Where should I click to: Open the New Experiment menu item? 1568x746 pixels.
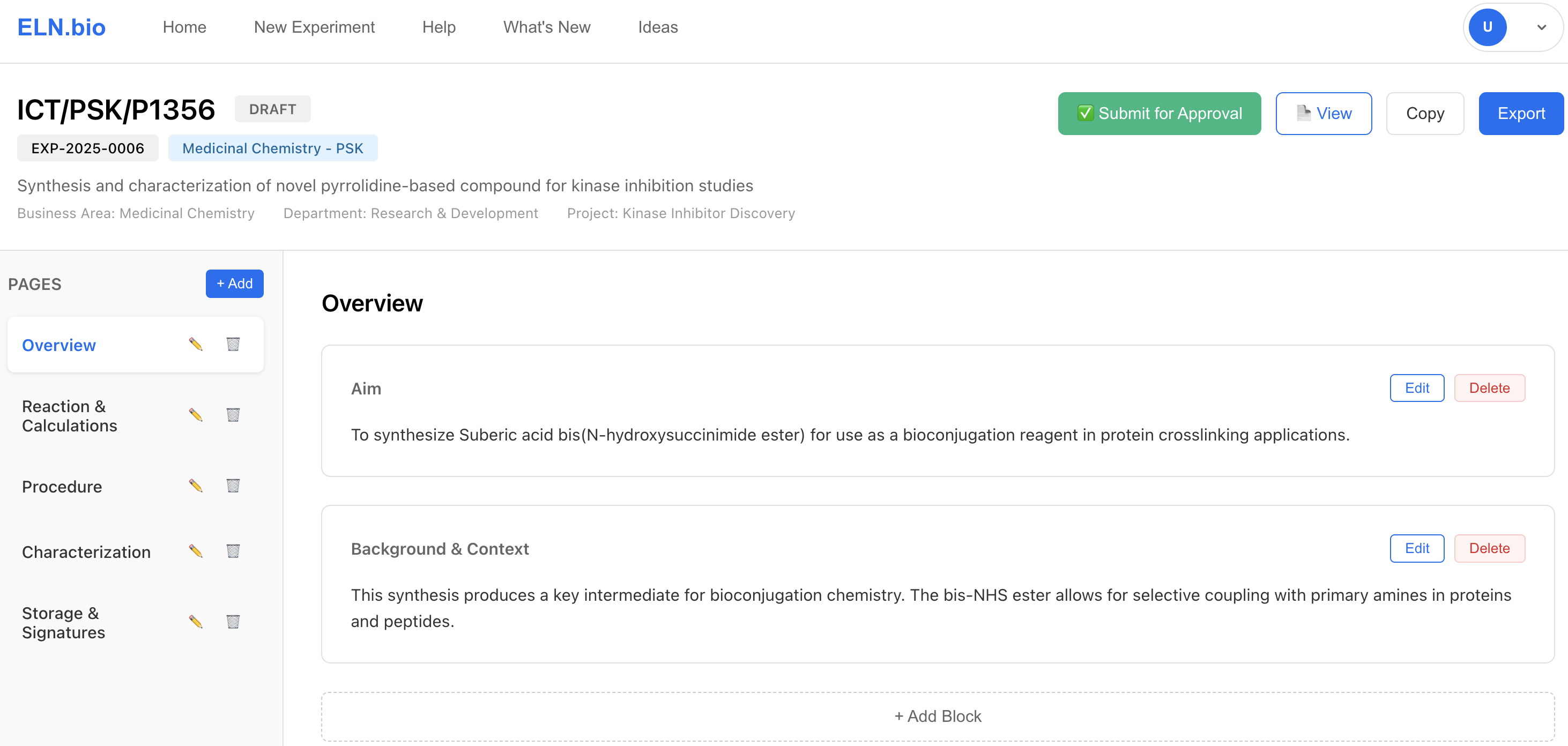click(314, 27)
